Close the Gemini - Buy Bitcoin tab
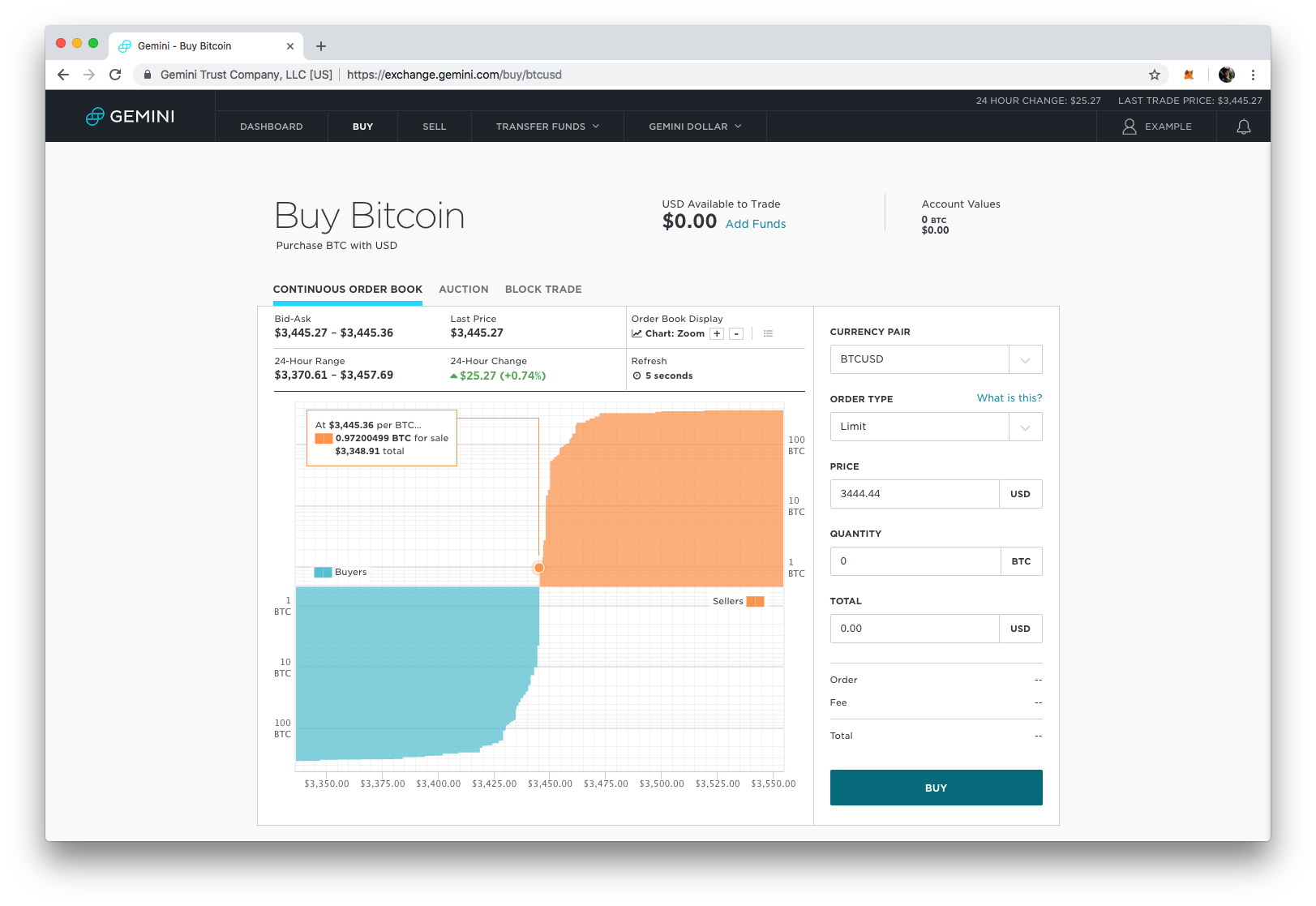Viewport: 1316px width, 906px height. (x=290, y=46)
